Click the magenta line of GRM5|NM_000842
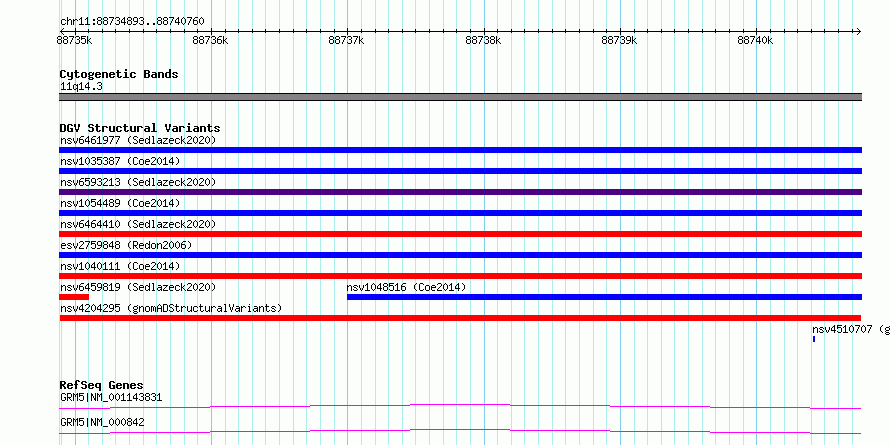Screen dimensions: 890x445 460,431
